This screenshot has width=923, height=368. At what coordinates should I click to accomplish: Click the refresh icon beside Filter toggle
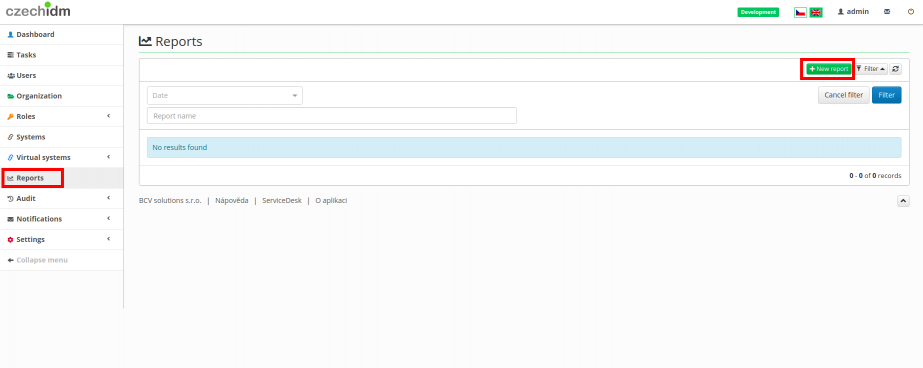[895, 69]
